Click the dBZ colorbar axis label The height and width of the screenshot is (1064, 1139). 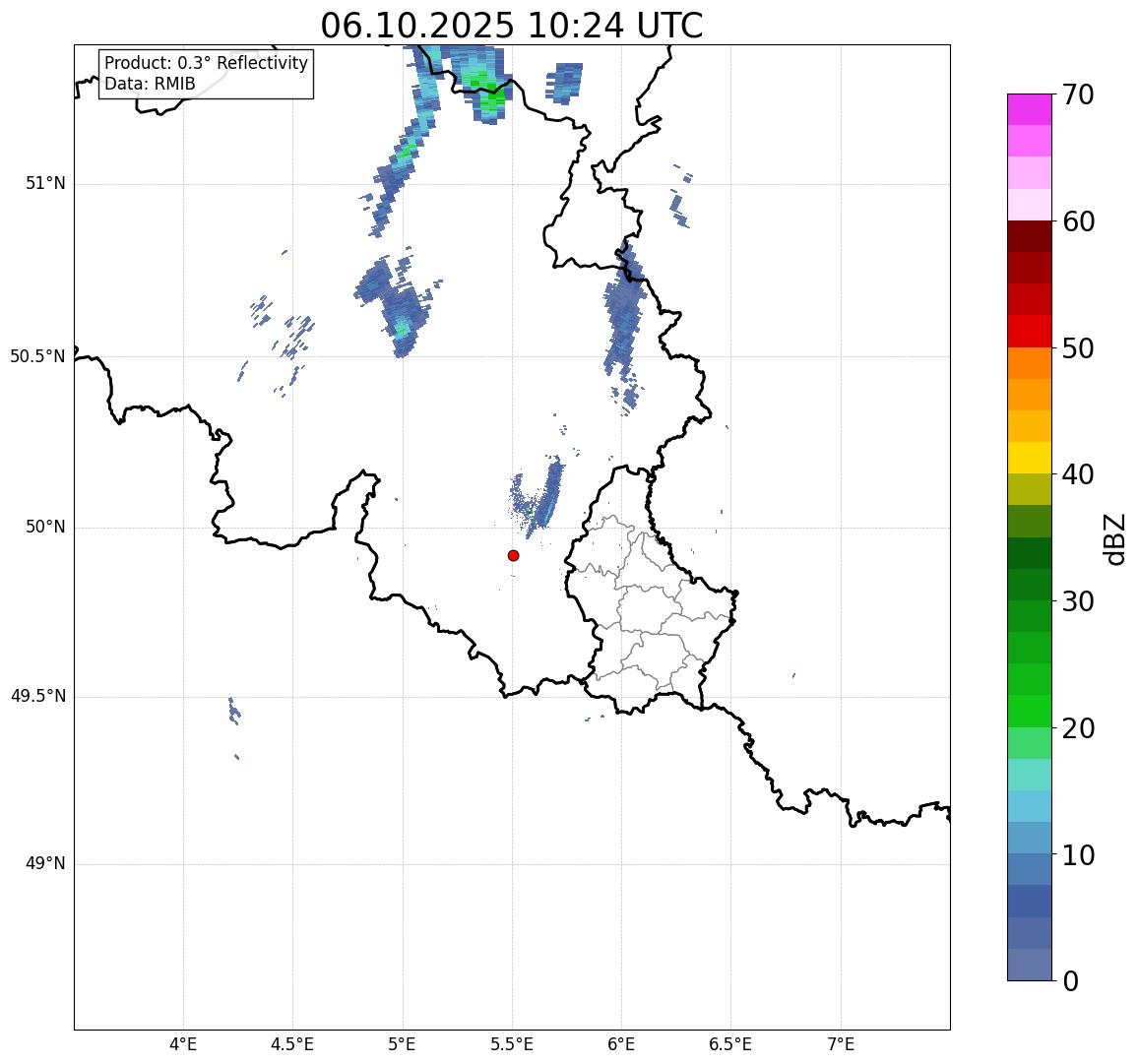pyautogui.click(x=1113, y=539)
